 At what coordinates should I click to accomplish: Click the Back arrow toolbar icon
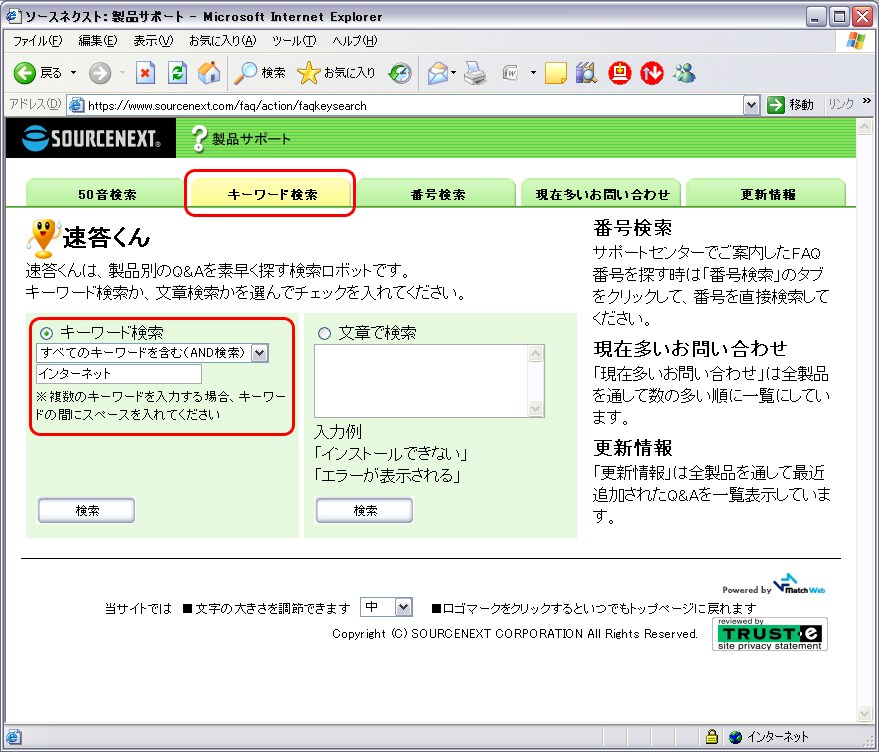pyautogui.click(x=25, y=73)
